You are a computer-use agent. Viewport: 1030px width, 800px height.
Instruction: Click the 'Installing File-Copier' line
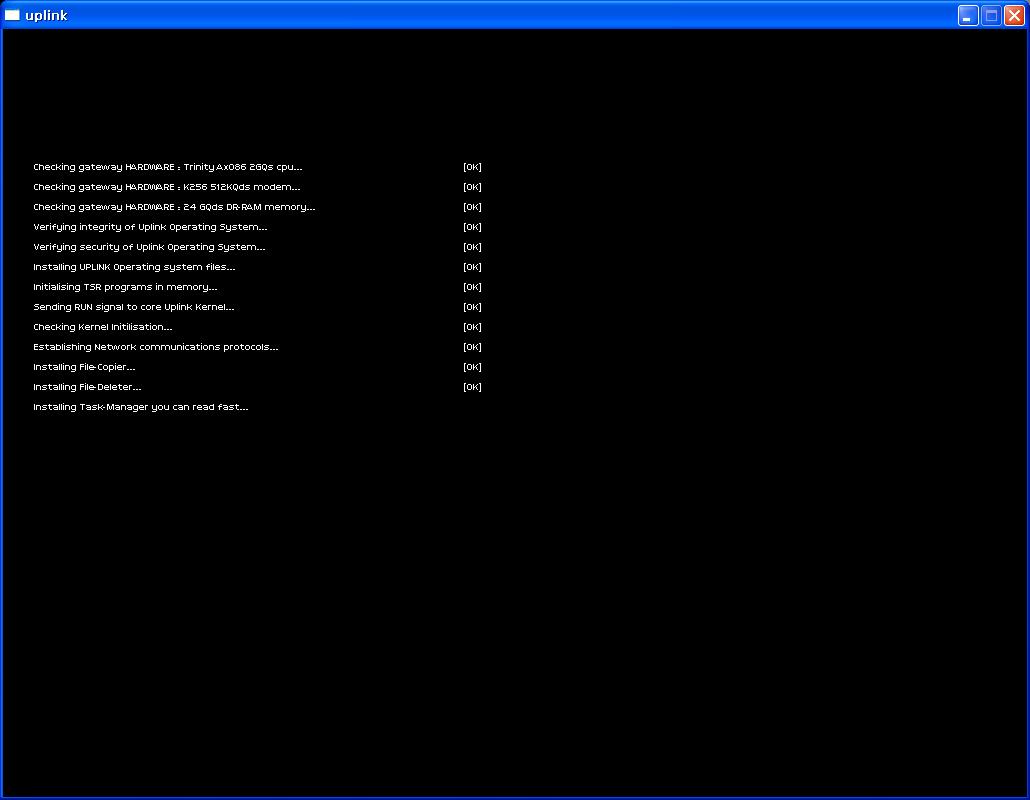tap(84, 367)
